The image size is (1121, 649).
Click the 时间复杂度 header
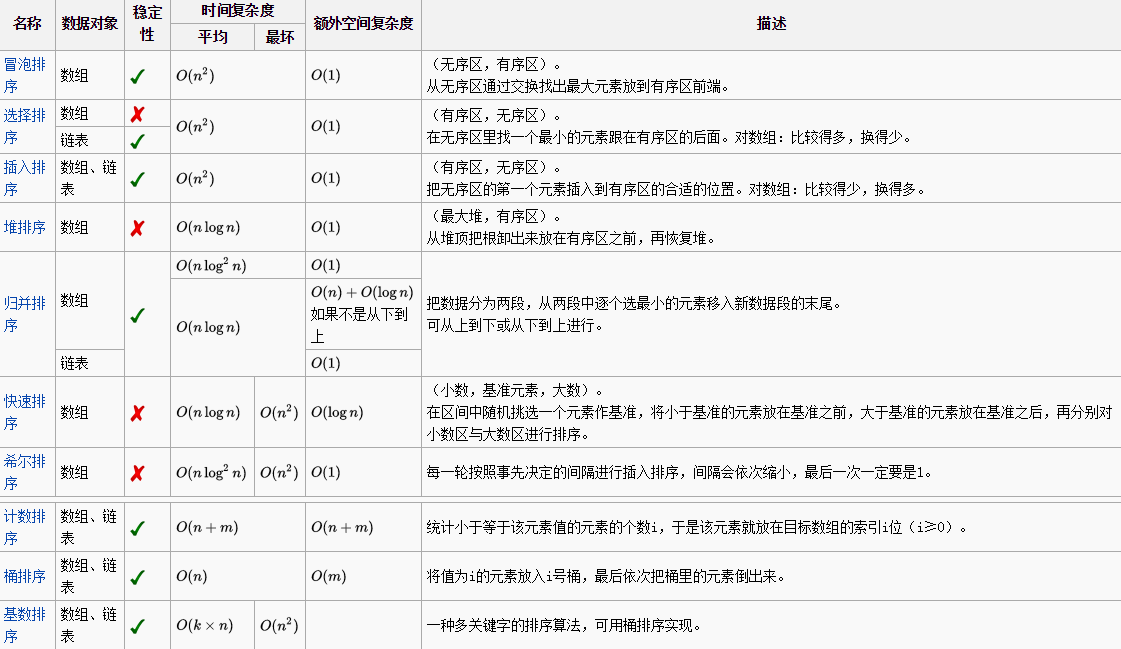[237, 11]
